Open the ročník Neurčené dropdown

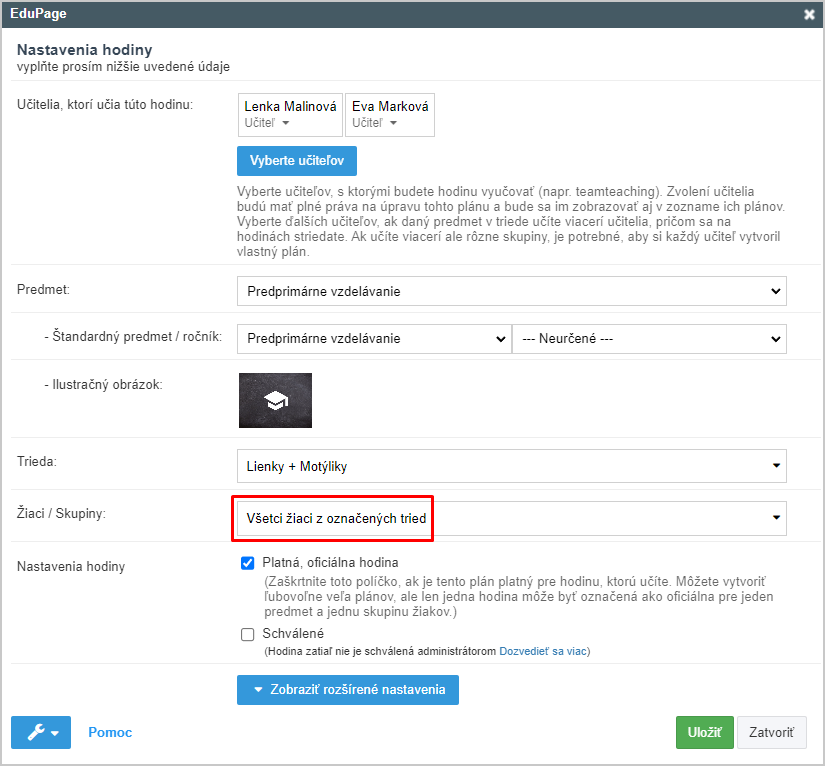649,338
